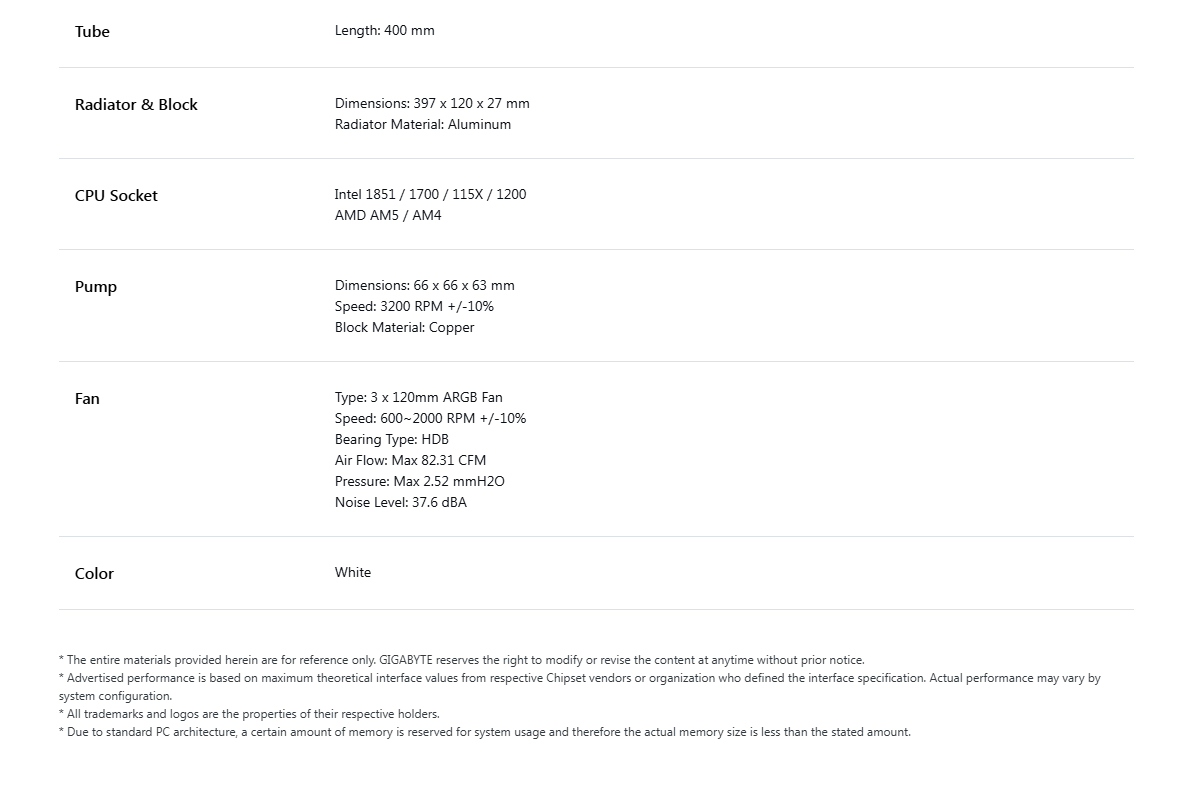Screen dimensions: 1184x792
Task: Select the Intel 1851 / 1700 socket line
Action: pyautogui.click(x=430, y=195)
